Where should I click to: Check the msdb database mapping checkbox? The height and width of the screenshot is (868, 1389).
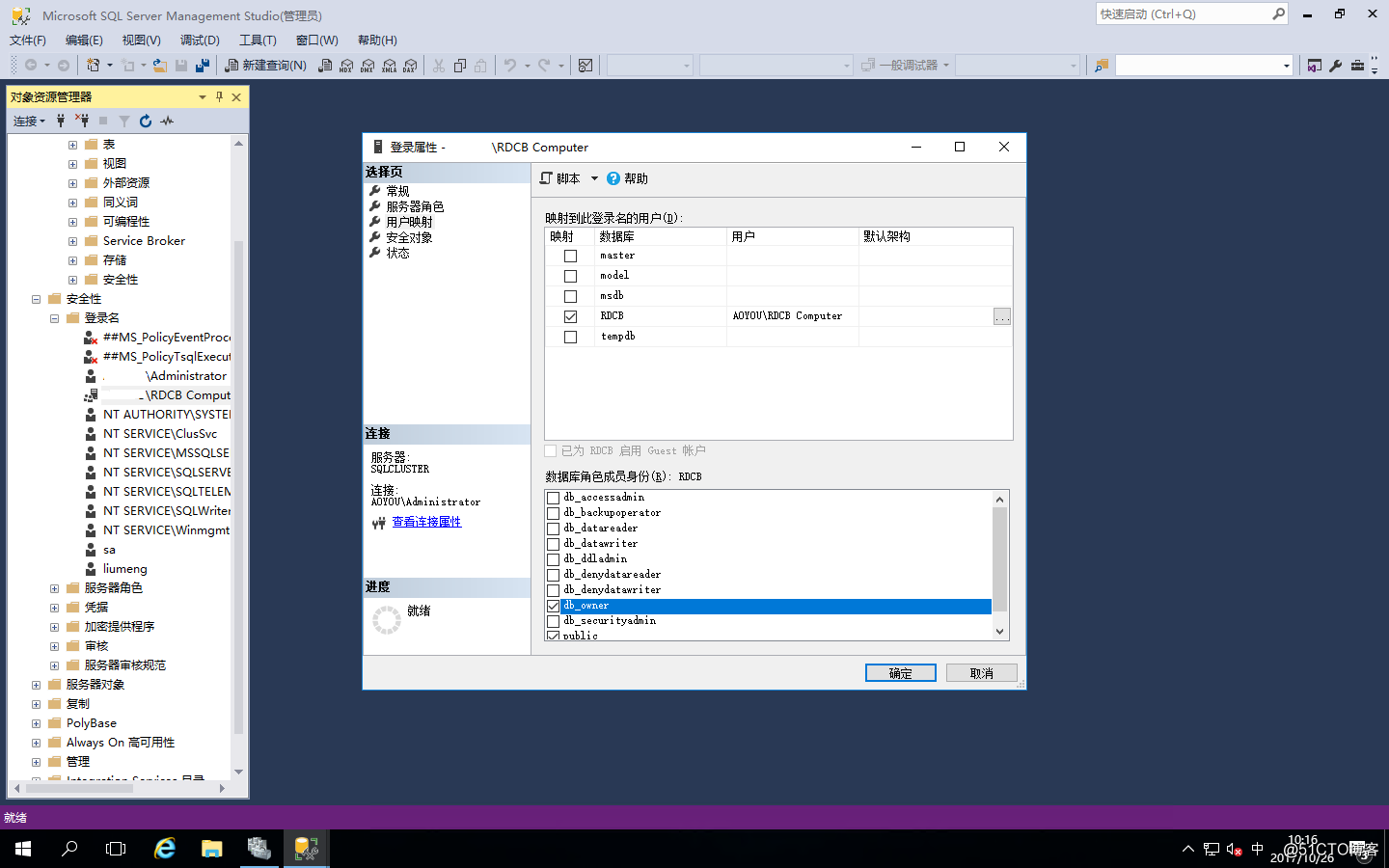pyautogui.click(x=571, y=296)
